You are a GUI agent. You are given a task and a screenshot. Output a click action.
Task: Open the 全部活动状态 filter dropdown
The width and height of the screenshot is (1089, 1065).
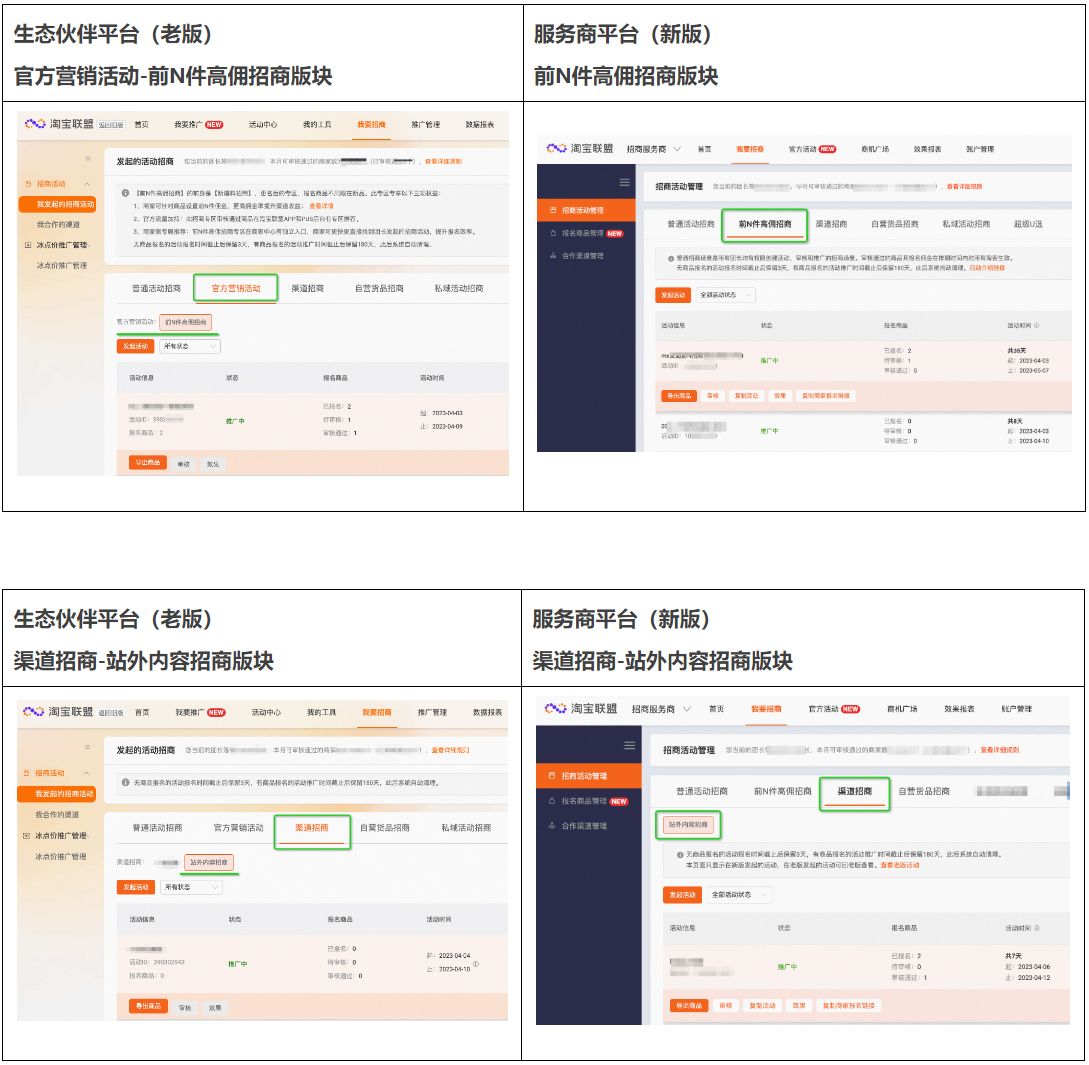724,295
